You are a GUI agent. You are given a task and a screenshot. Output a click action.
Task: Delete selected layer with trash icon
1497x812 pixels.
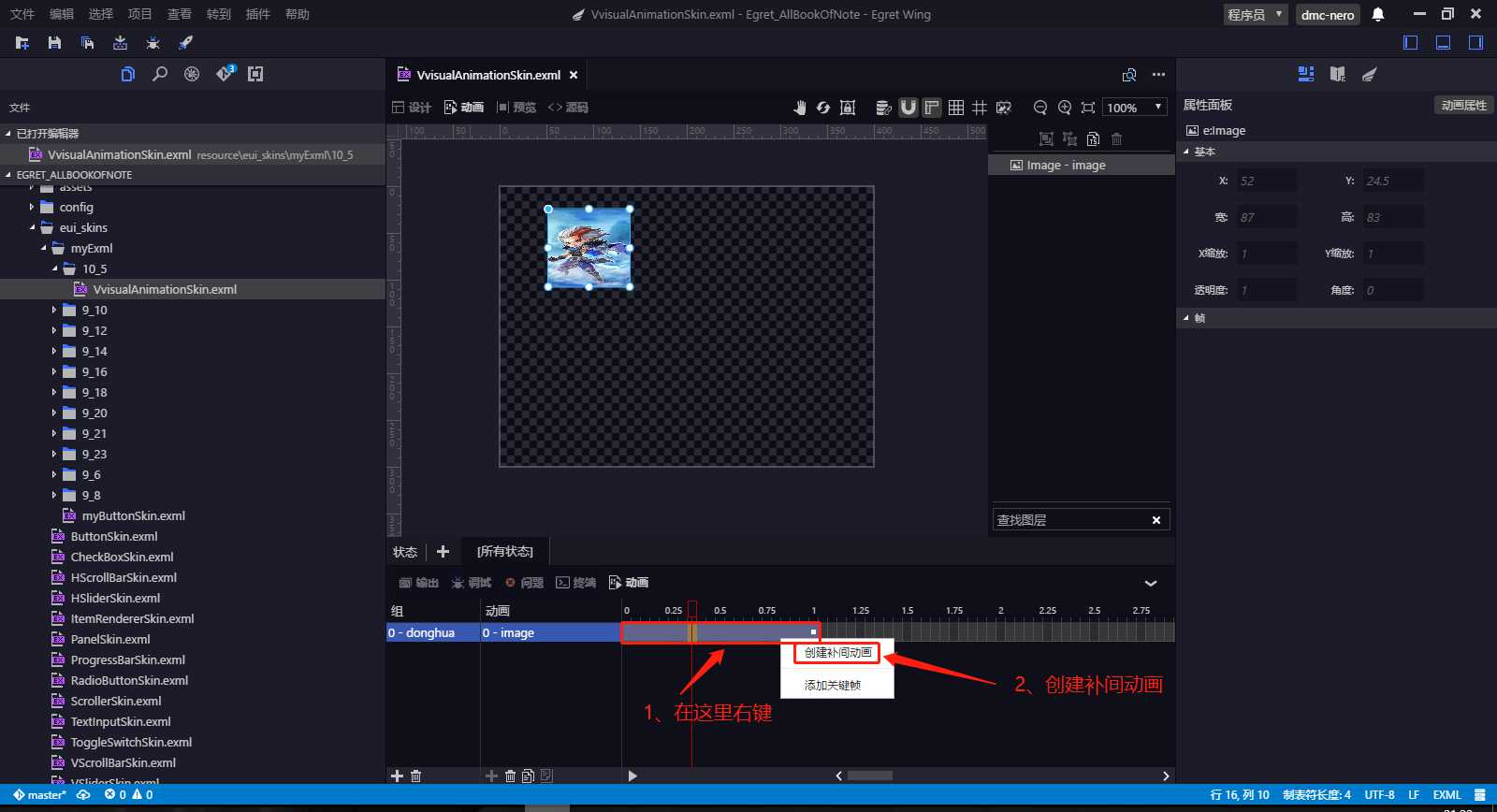click(1116, 139)
